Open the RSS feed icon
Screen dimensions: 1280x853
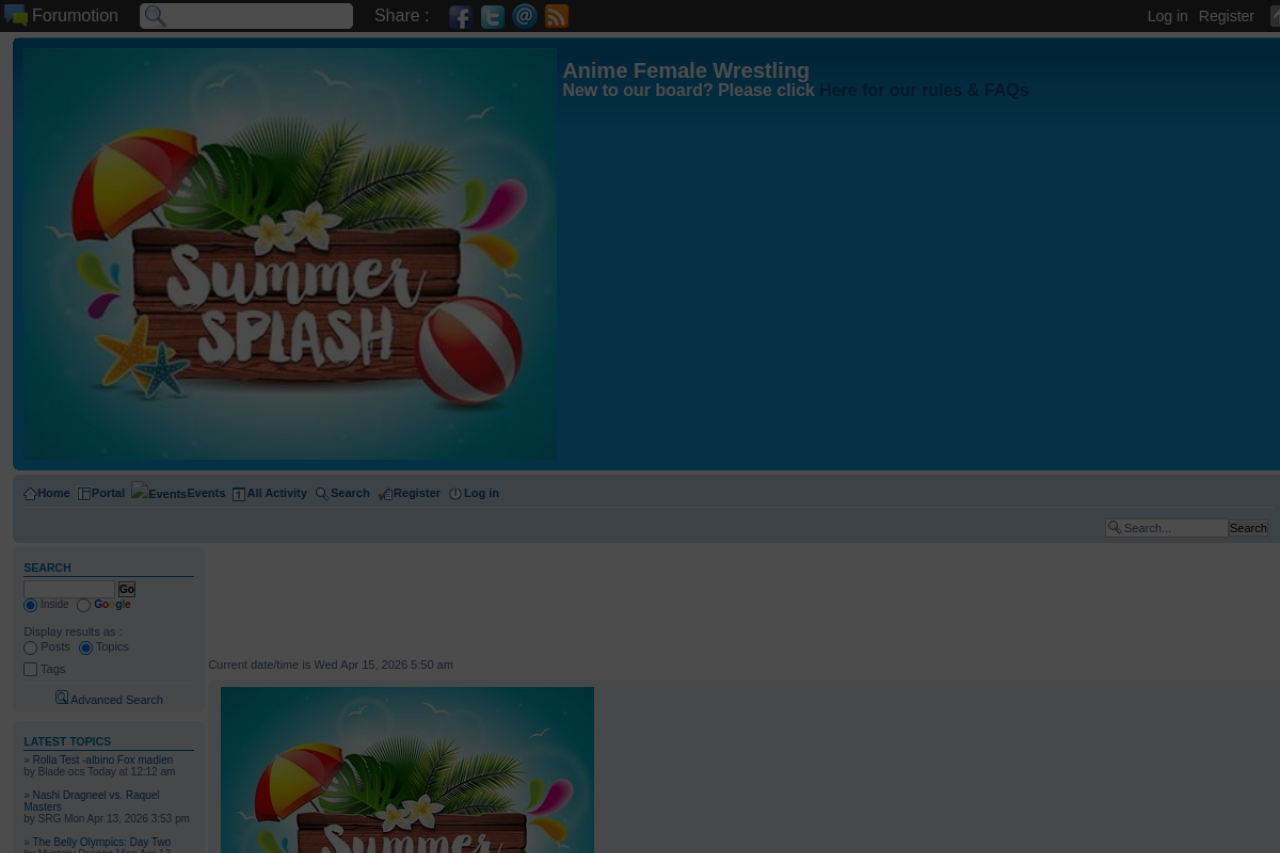click(557, 16)
